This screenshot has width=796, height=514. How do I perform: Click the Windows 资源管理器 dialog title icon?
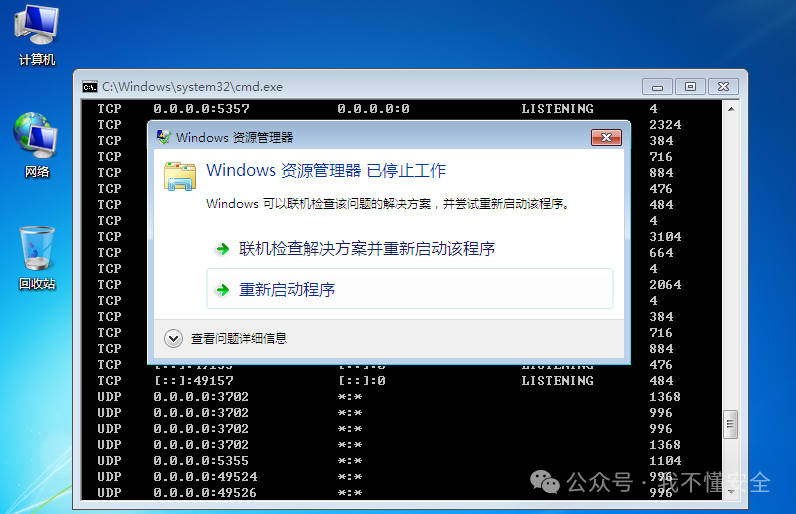click(163, 138)
